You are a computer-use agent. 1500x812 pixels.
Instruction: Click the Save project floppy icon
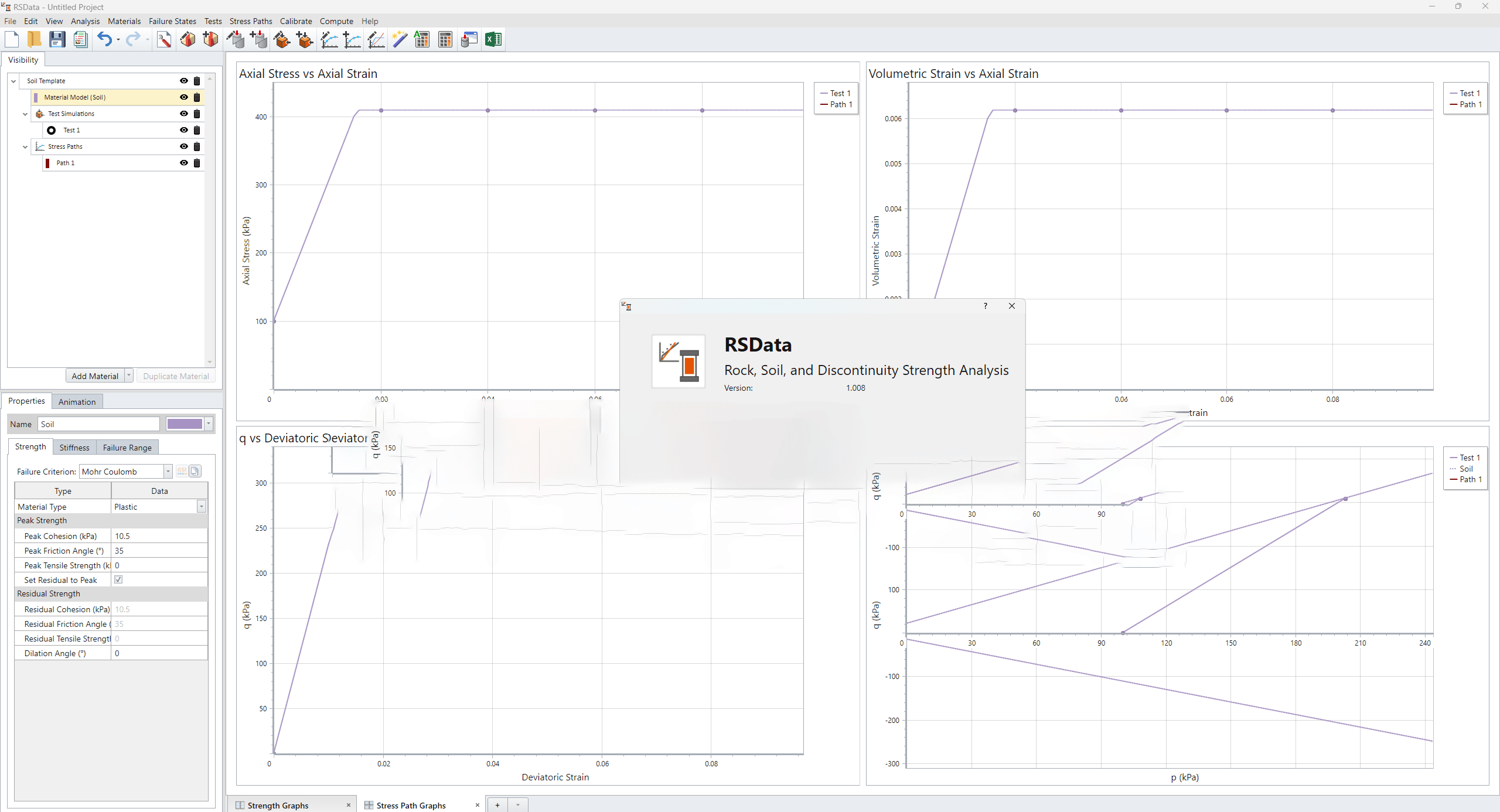coord(57,40)
